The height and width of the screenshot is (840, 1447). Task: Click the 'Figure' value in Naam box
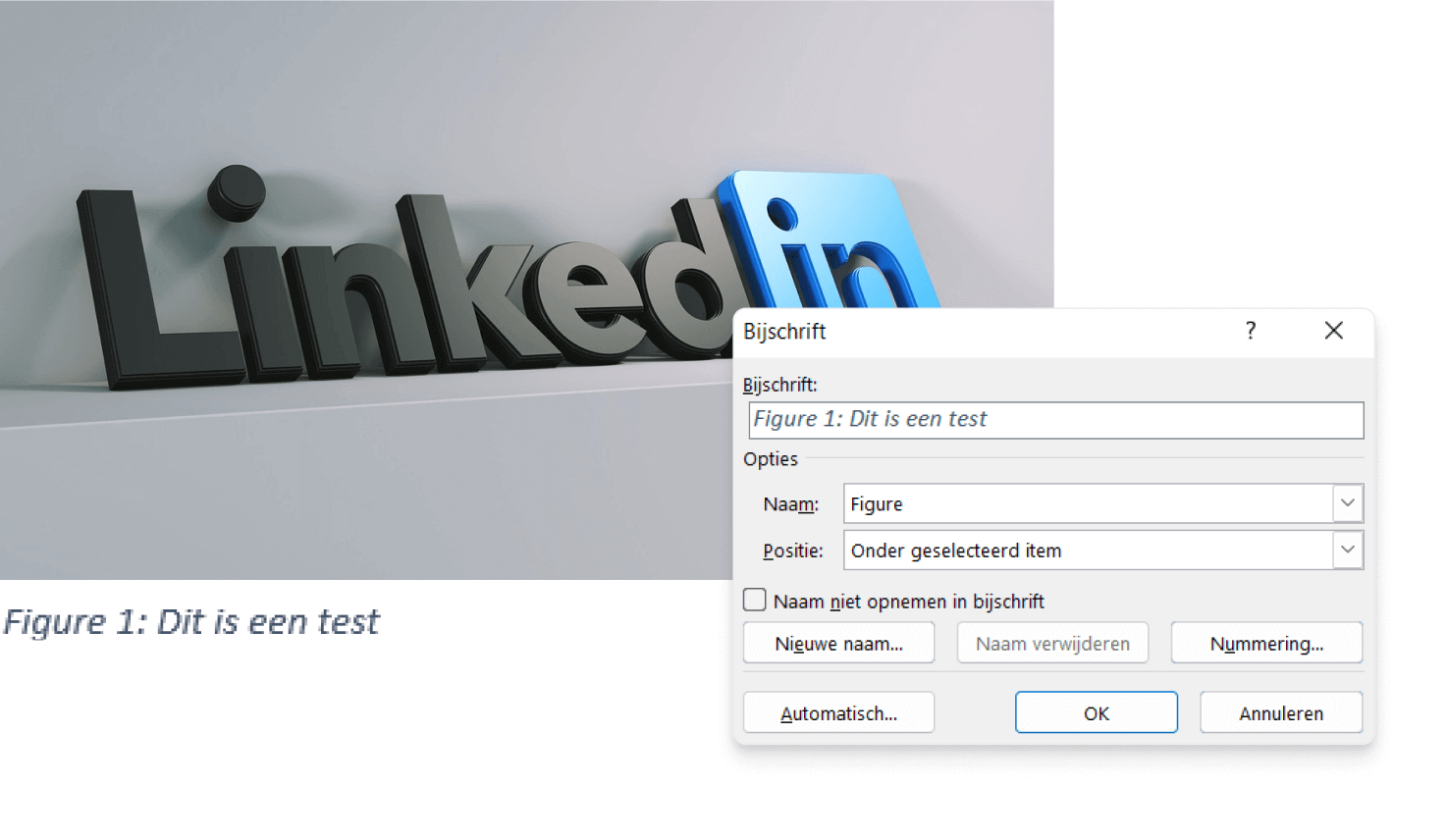pos(876,504)
